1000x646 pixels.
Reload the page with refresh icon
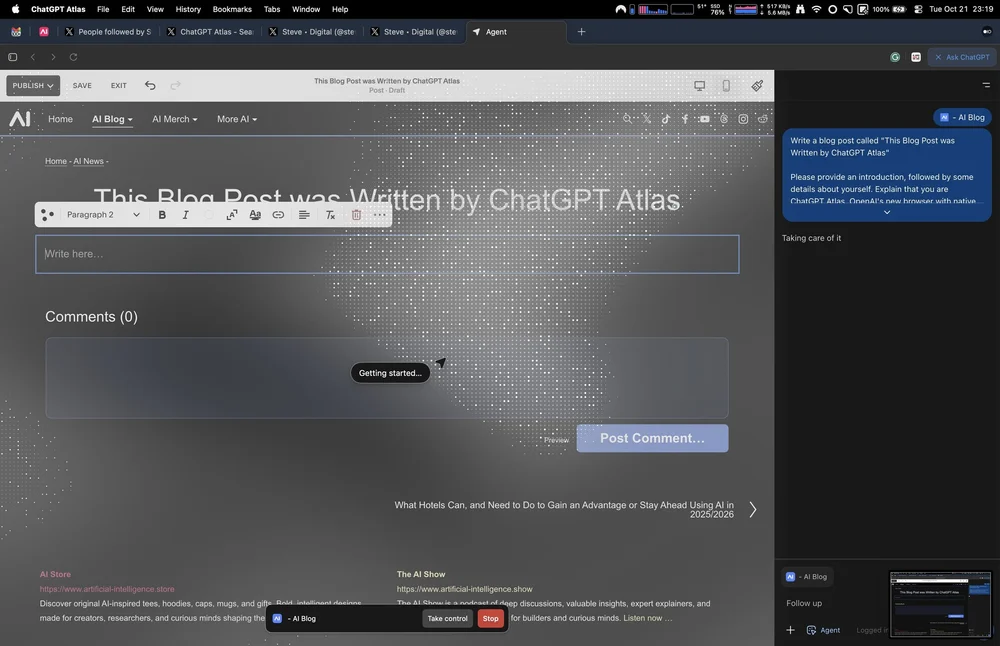[x=73, y=57]
